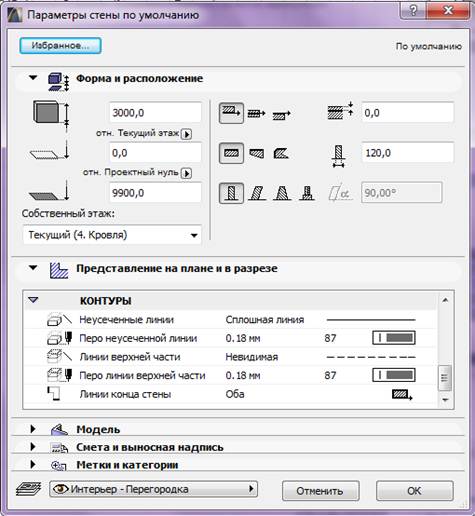Click the upper part lines row icon
The height and width of the screenshot is (516, 475).
(59, 356)
